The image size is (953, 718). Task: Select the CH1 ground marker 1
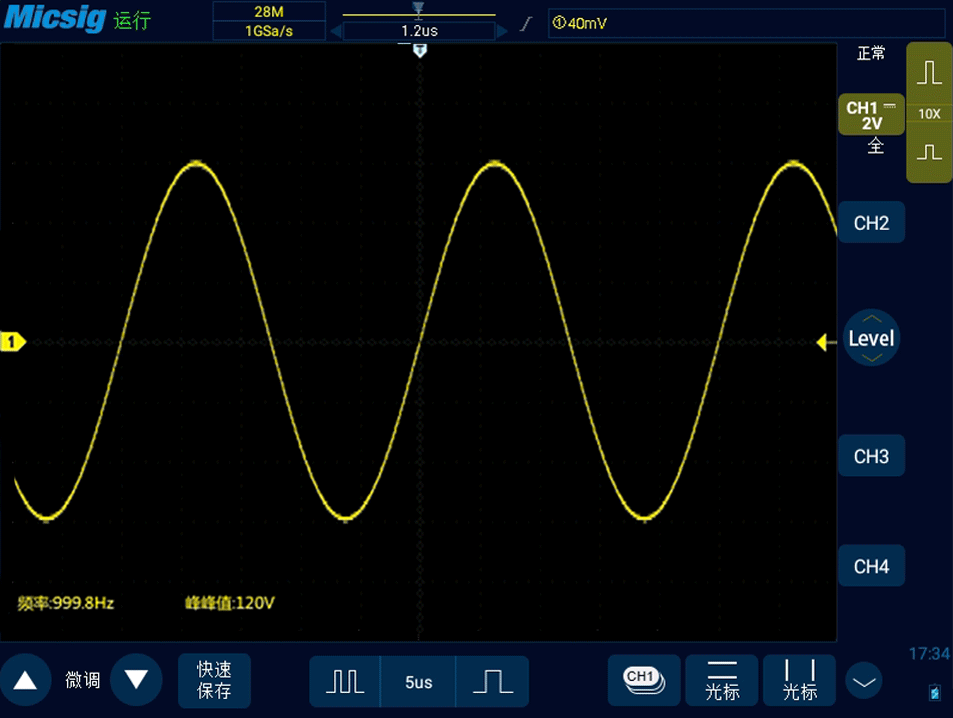pos(13,342)
